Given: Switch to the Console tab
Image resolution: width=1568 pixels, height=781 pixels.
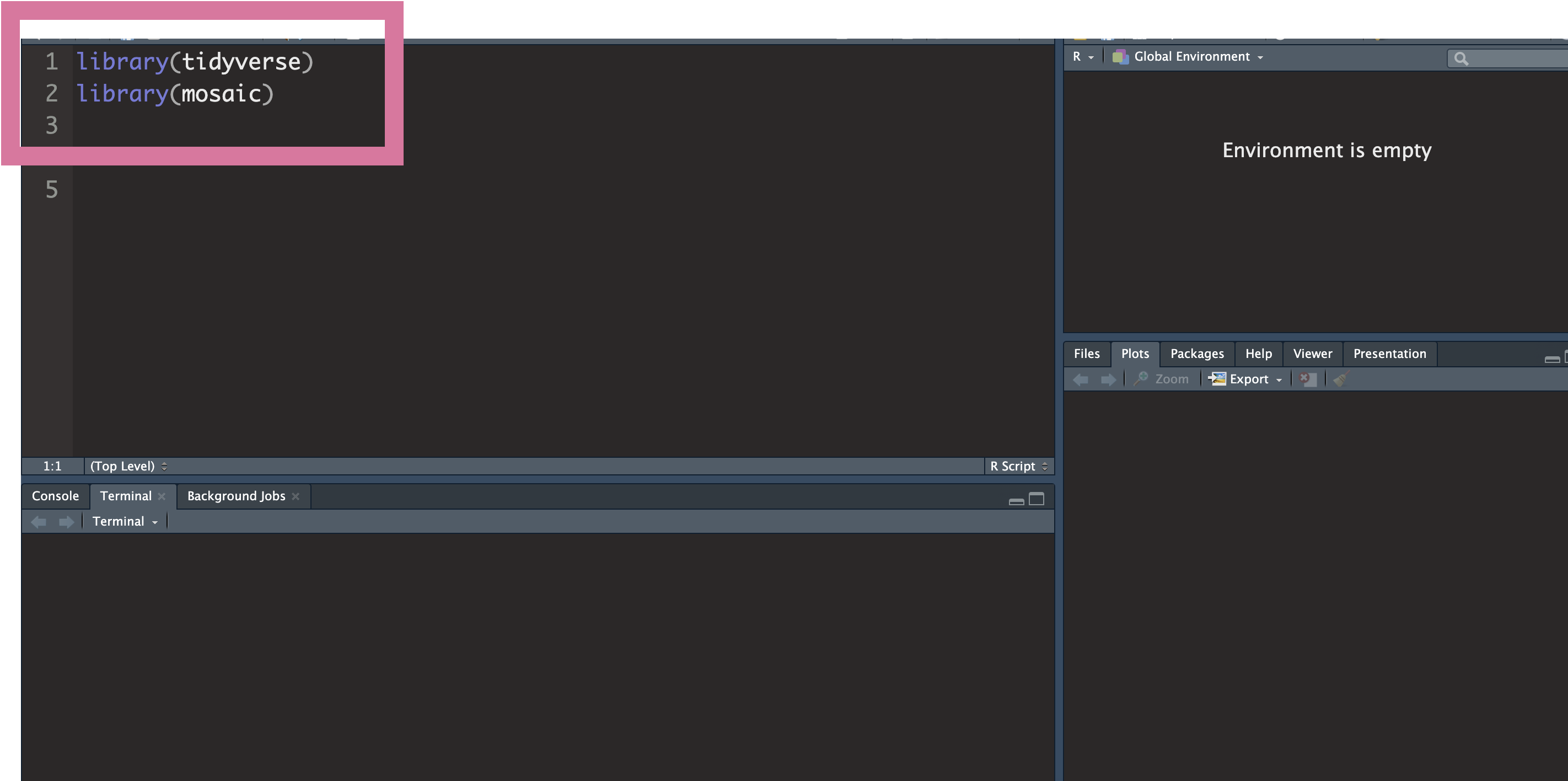Looking at the screenshot, I should click(x=55, y=496).
